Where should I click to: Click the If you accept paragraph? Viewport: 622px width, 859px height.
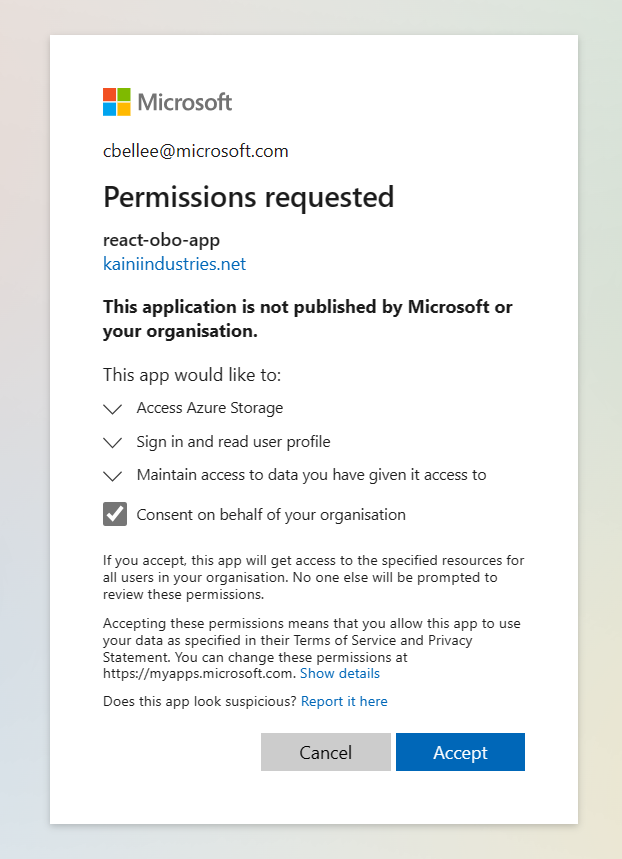pyautogui.click(x=313, y=577)
